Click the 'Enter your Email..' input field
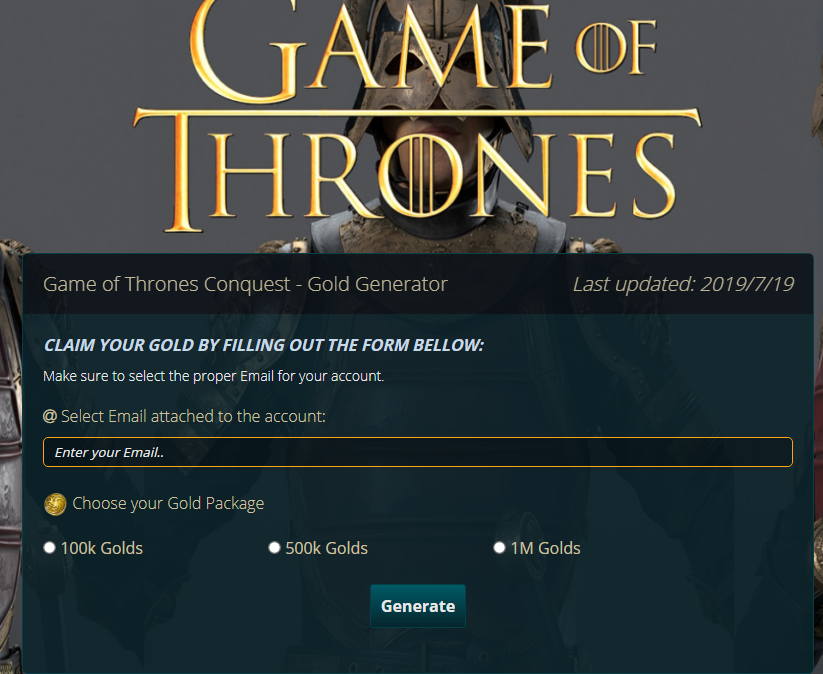This screenshot has height=674, width=823. (418, 452)
